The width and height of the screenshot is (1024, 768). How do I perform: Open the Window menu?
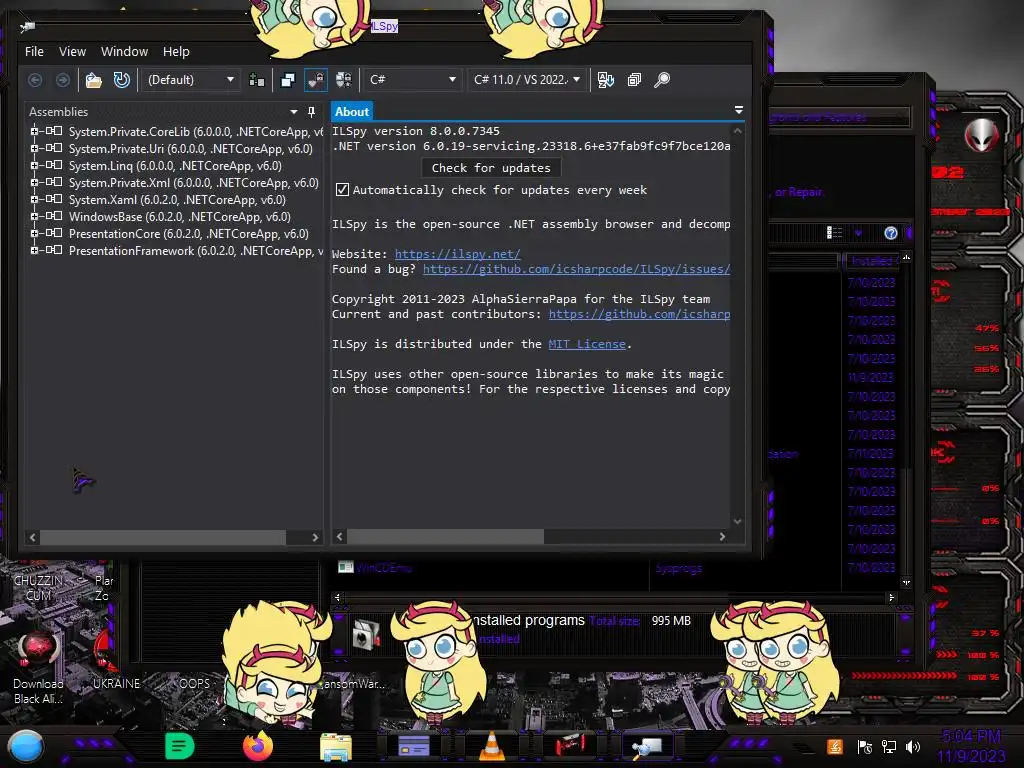124,52
